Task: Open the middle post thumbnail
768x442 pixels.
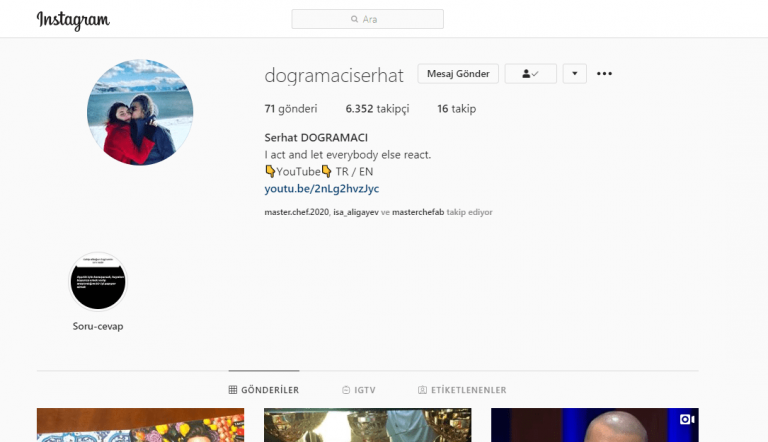Action: point(367,425)
